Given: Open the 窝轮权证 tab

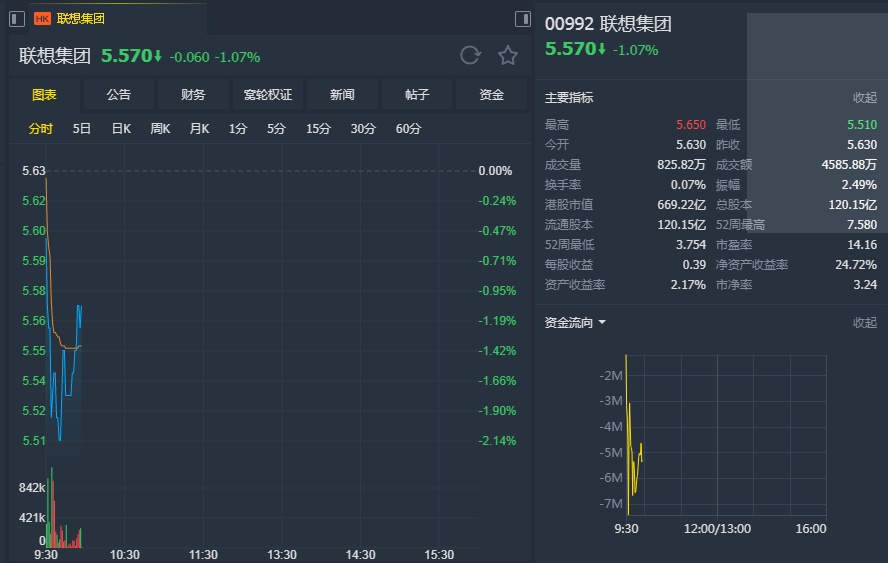Looking at the screenshot, I should pos(268,95).
